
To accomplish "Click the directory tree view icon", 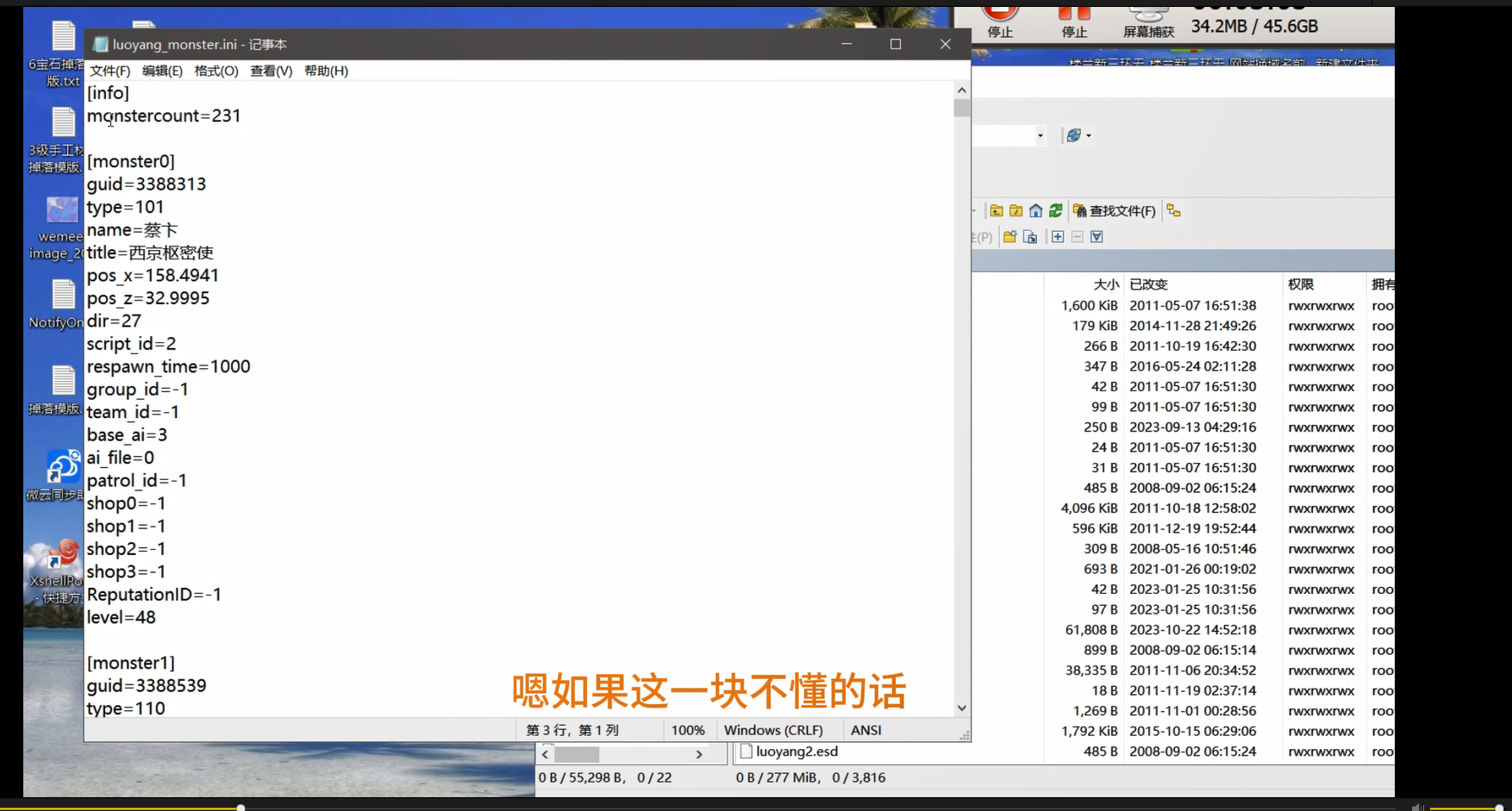I will [x=1173, y=211].
